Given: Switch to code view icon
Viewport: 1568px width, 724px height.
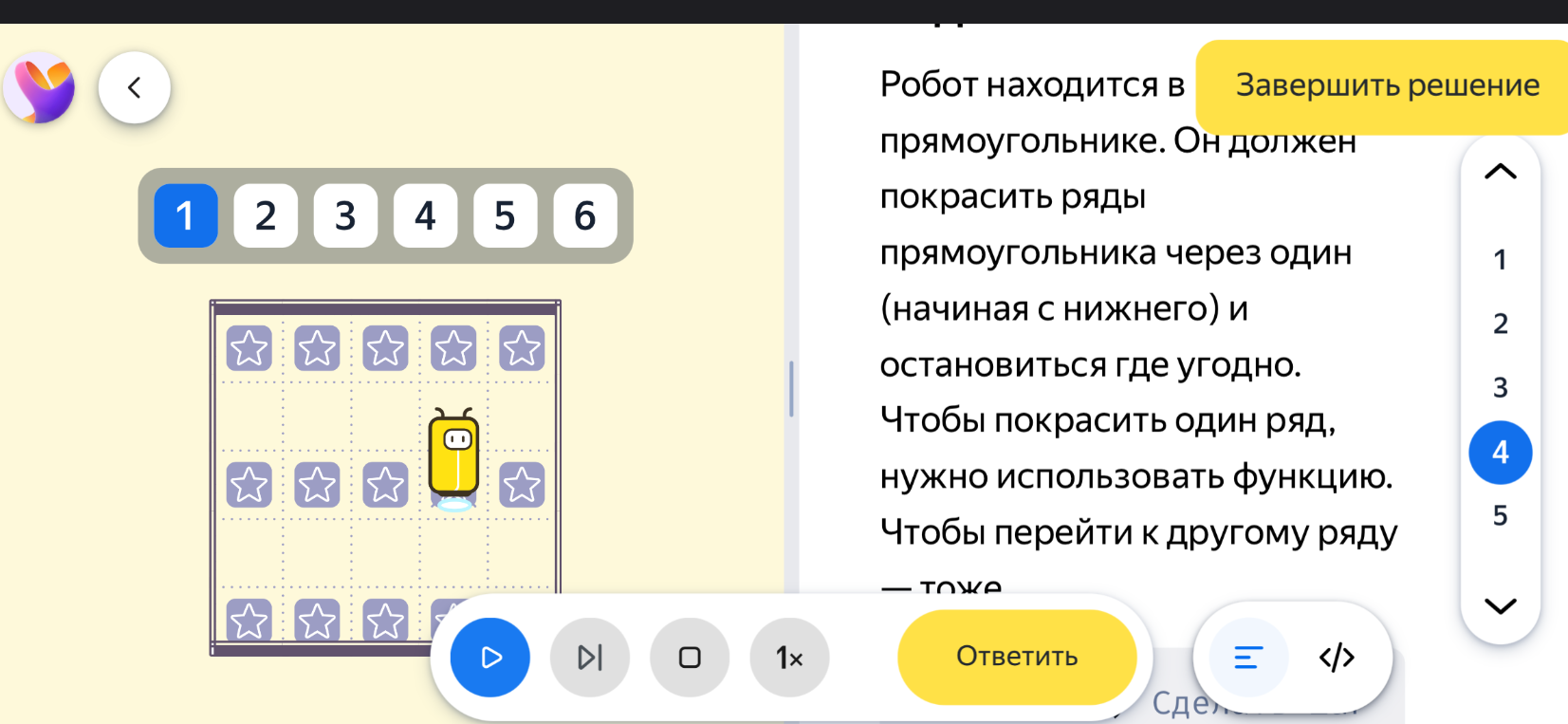Looking at the screenshot, I should 1337,657.
